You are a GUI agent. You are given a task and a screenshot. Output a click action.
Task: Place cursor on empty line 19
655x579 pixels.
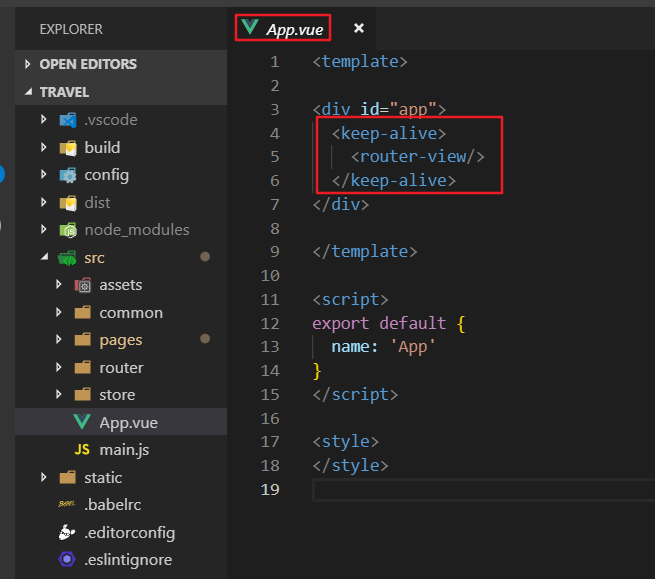482,490
